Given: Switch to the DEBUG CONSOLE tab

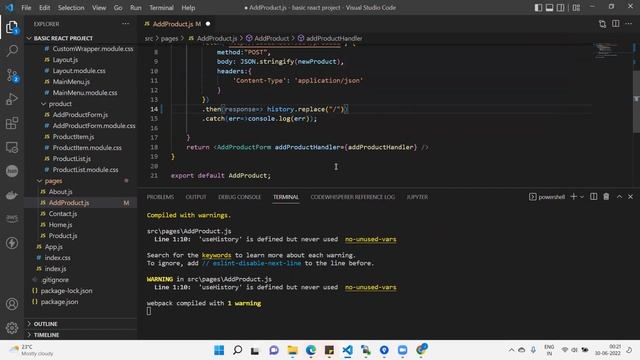Looking at the screenshot, I should click(x=240, y=197).
